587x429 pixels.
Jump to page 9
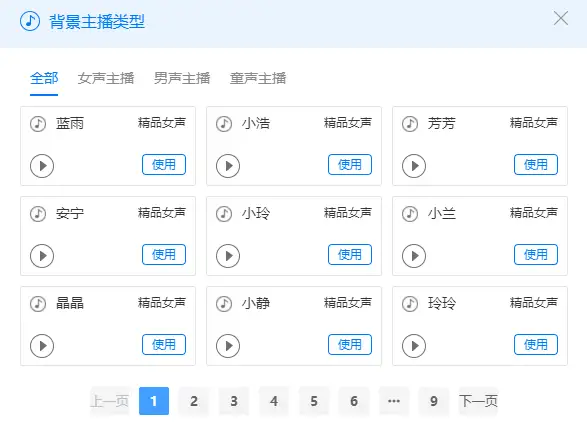click(x=434, y=401)
